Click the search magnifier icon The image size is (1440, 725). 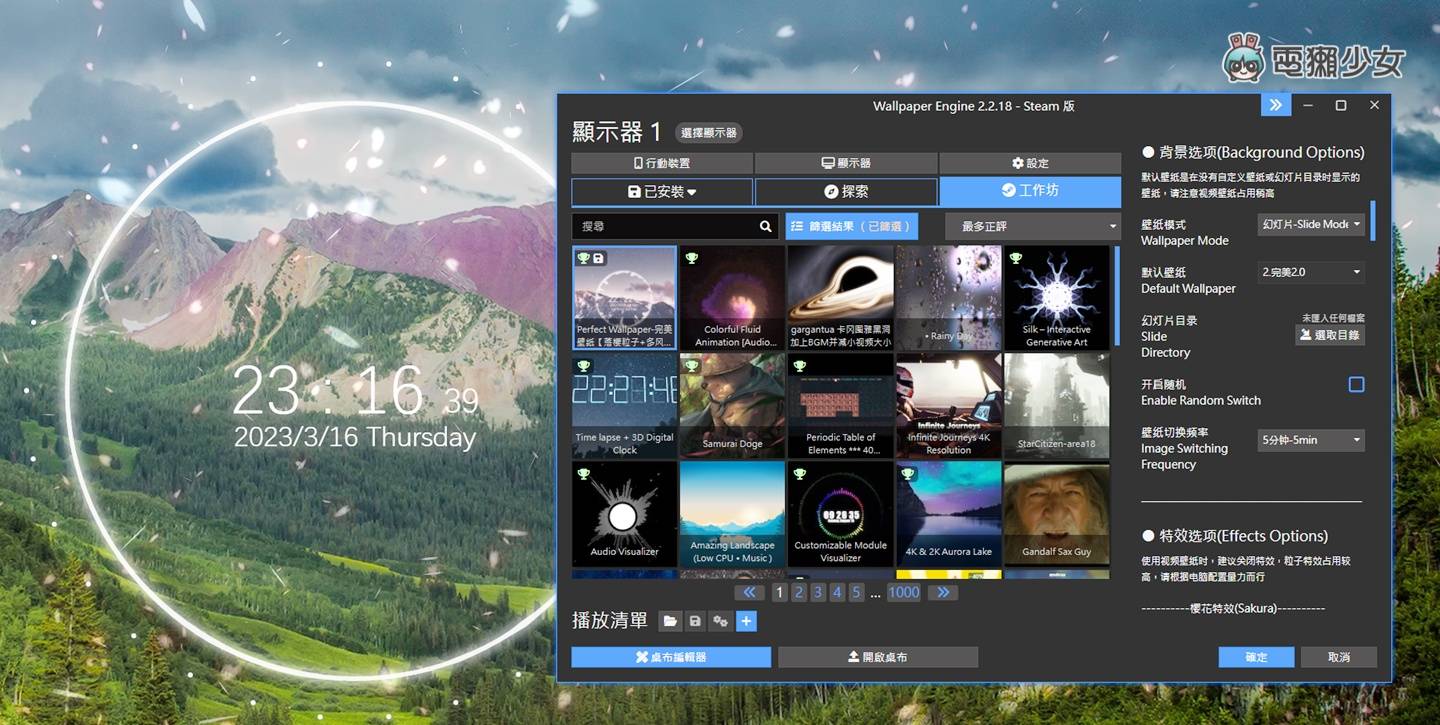(765, 226)
